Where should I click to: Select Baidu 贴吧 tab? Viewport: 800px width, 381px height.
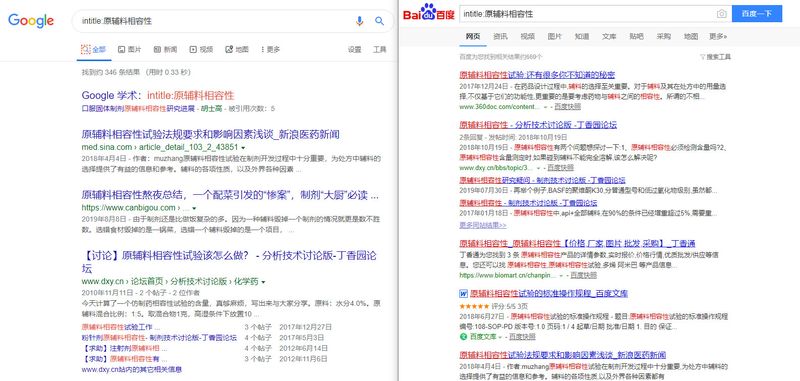pyautogui.click(x=636, y=36)
